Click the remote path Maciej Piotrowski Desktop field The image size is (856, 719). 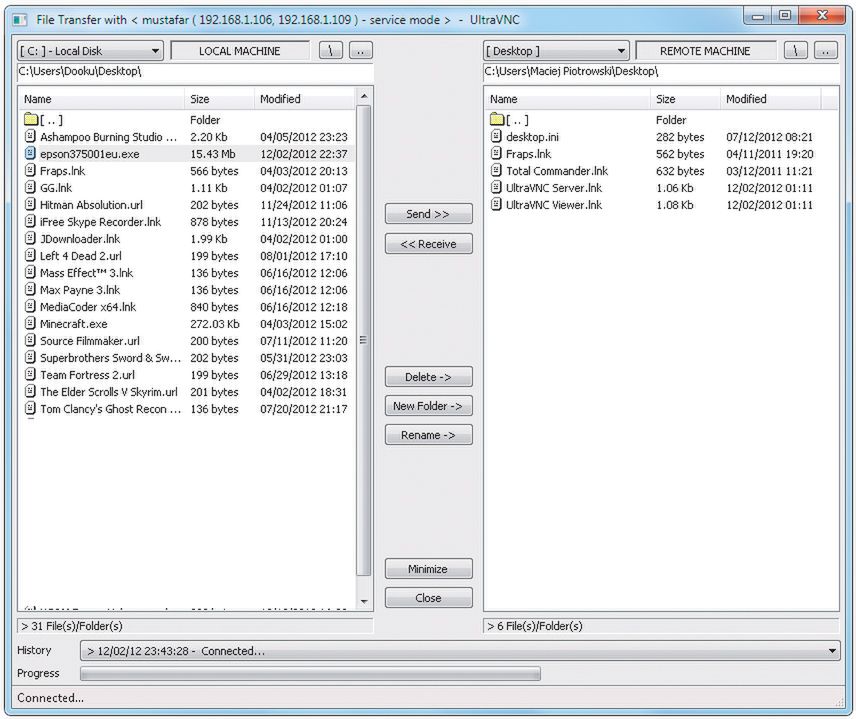click(x=661, y=72)
